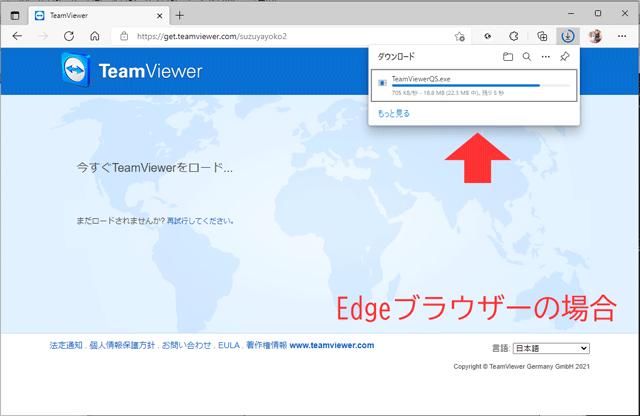Open 法定通知 legal notice link
The height and width of the screenshot is (416, 640).
coord(66,345)
